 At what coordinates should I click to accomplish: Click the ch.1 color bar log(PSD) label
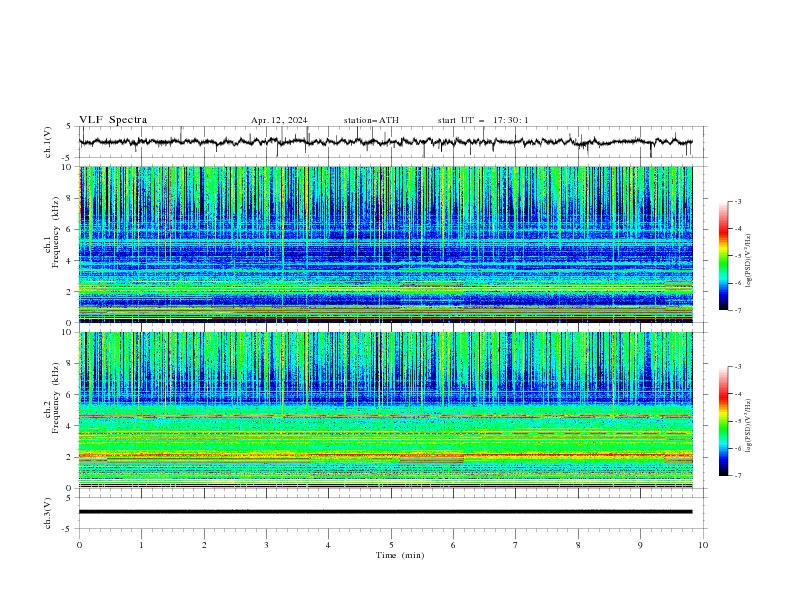coord(748,261)
